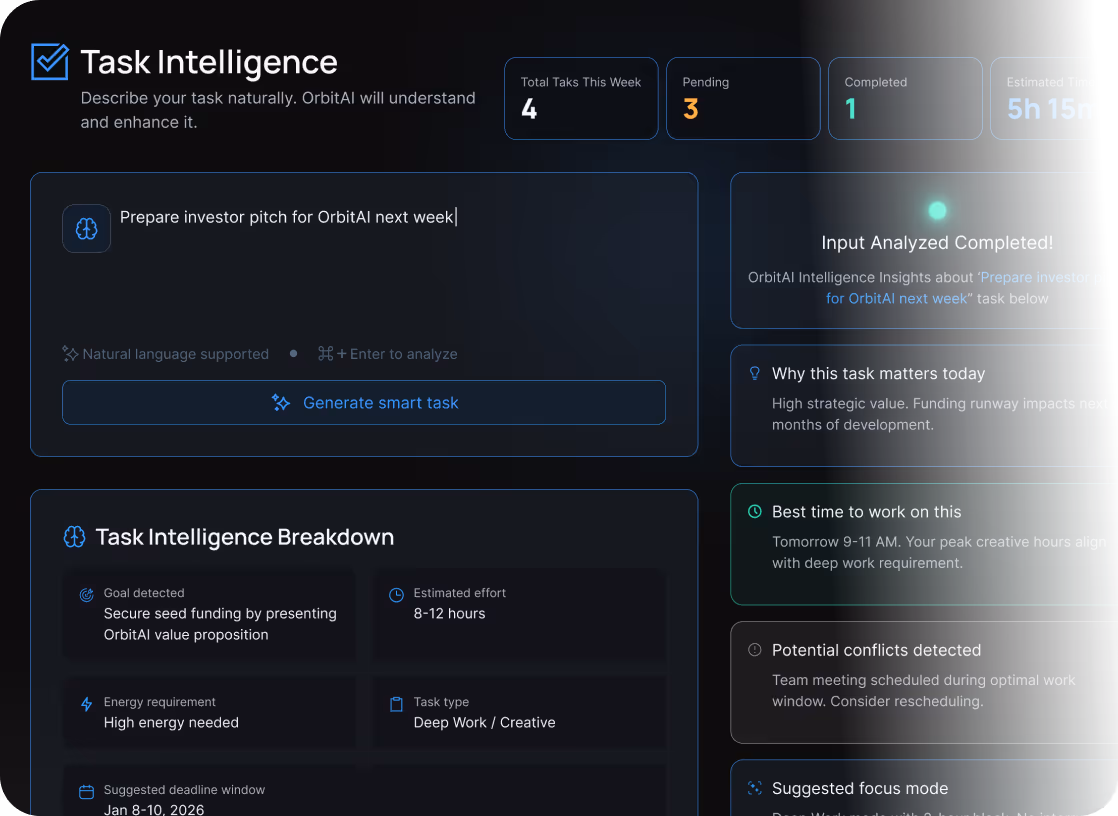
Task: Select the sparkles icon on Generate smart task
Action: click(x=280, y=403)
